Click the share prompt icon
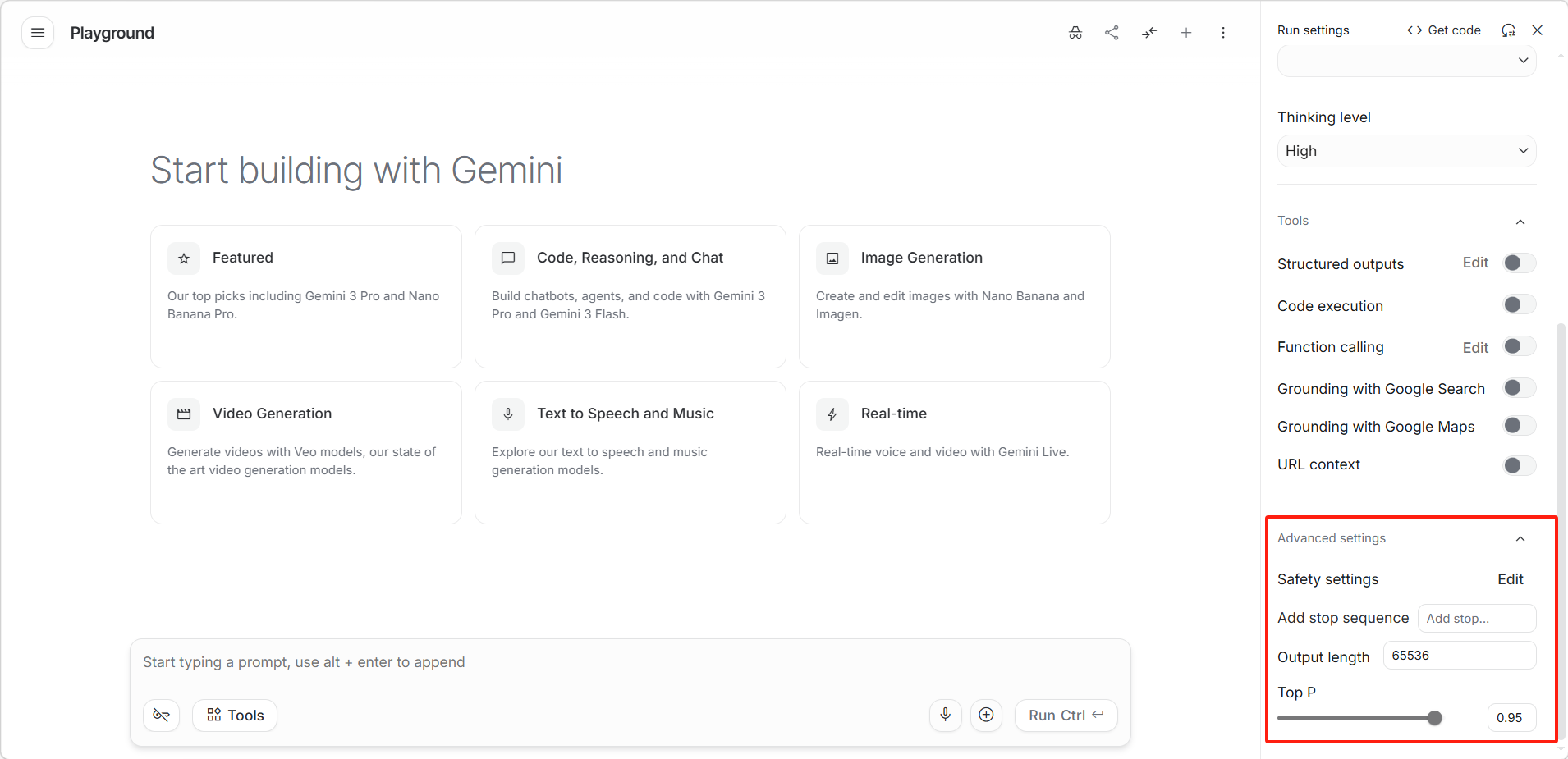The width and height of the screenshot is (1568, 759). pos(1112,33)
